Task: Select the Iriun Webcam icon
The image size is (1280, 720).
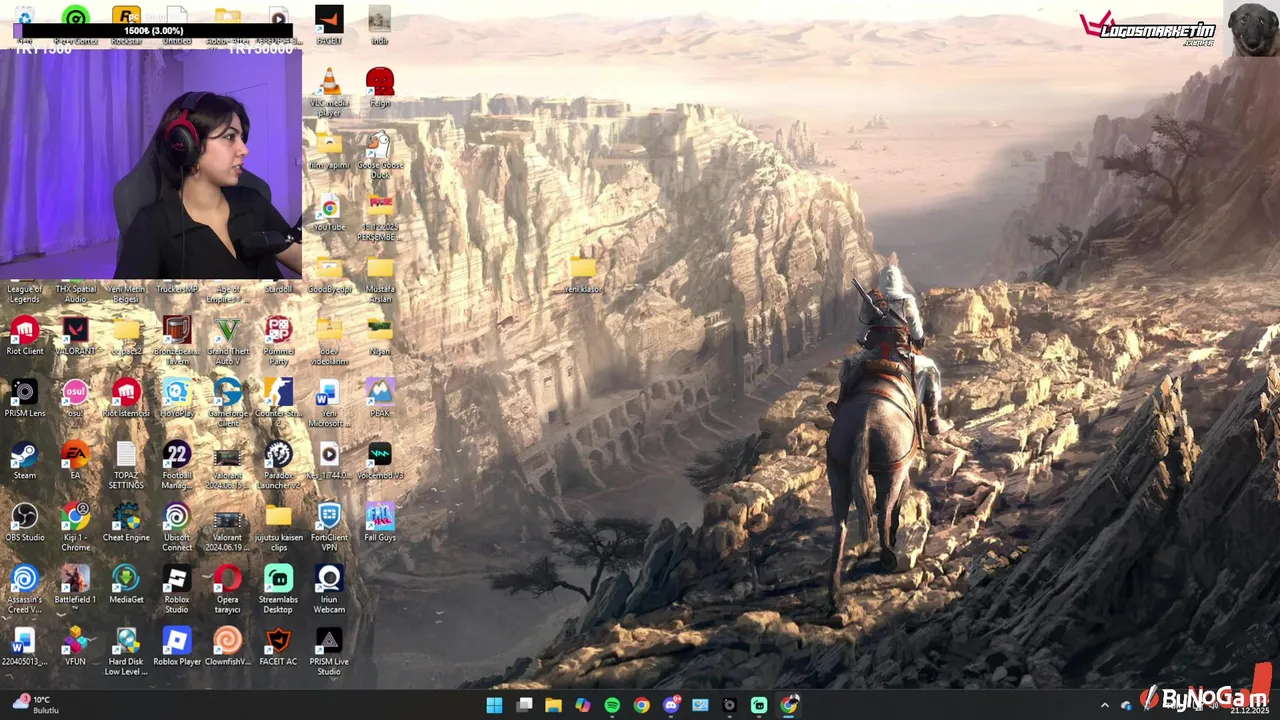Action: coord(329,589)
